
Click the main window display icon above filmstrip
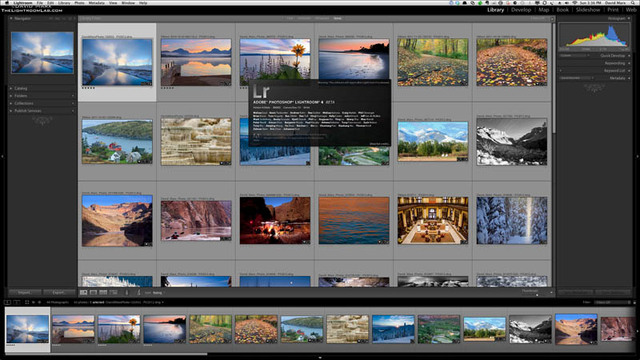click(7, 302)
